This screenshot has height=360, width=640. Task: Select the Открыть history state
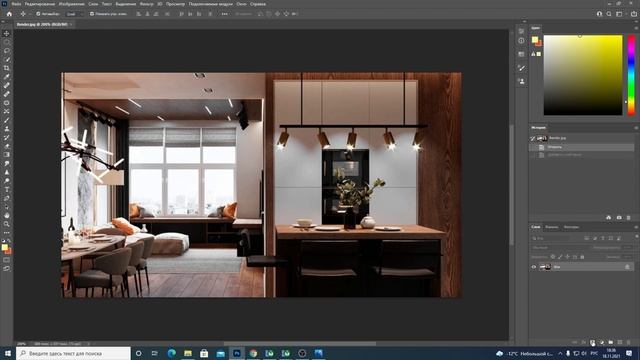[x=582, y=147]
